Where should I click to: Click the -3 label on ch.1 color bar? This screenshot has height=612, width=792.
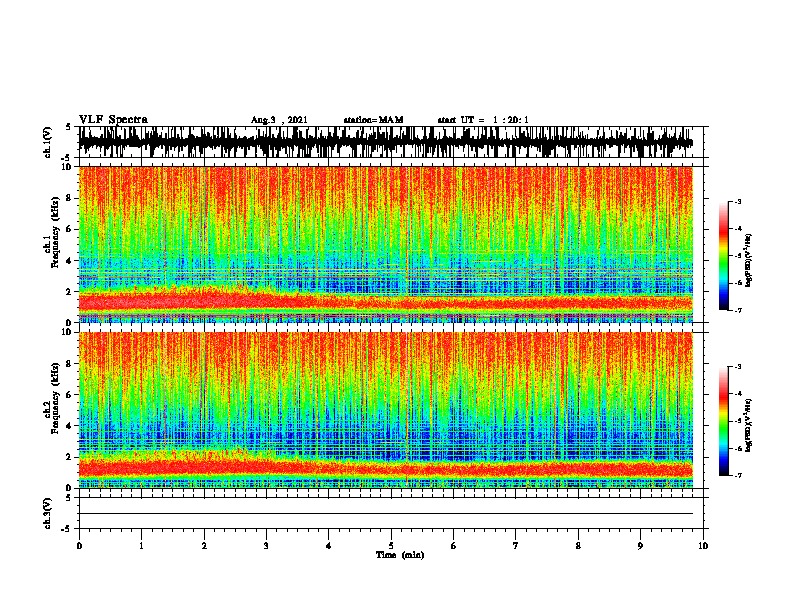click(738, 202)
